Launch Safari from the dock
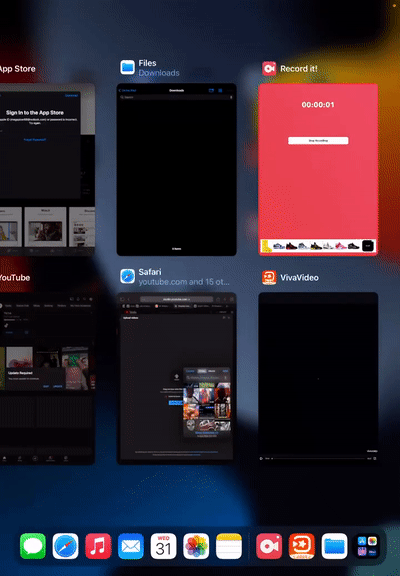The height and width of the screenshot is (576, 400). [65, 546]
